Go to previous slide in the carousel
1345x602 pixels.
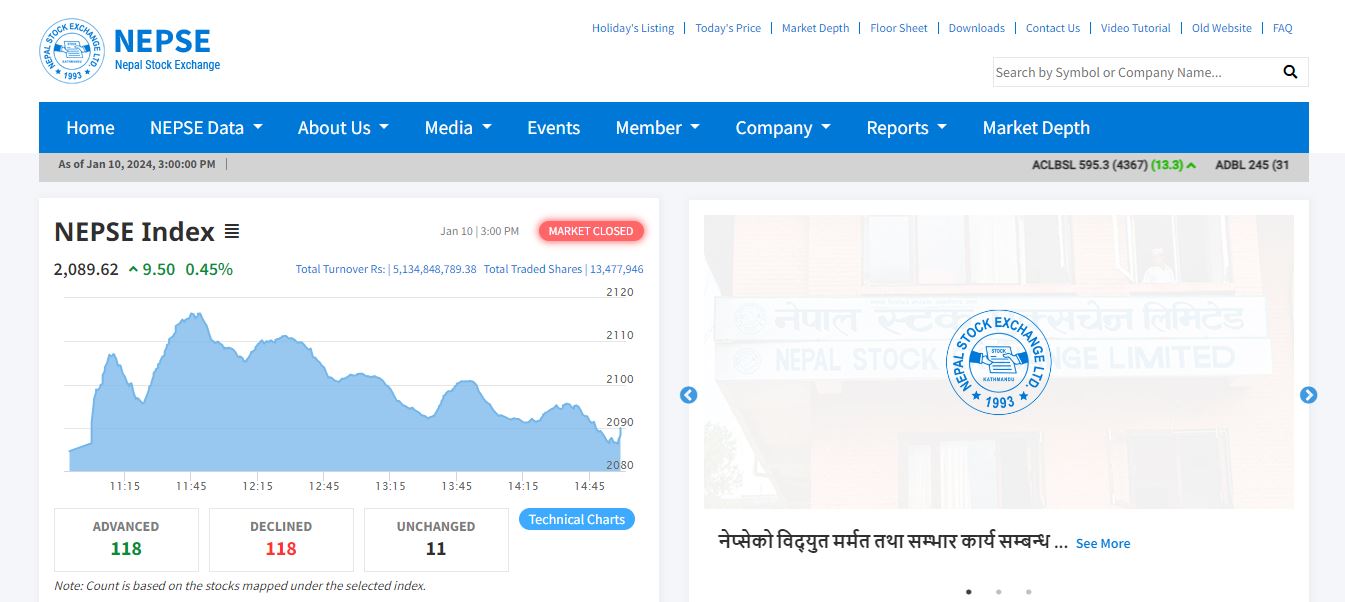coord(688,395)
